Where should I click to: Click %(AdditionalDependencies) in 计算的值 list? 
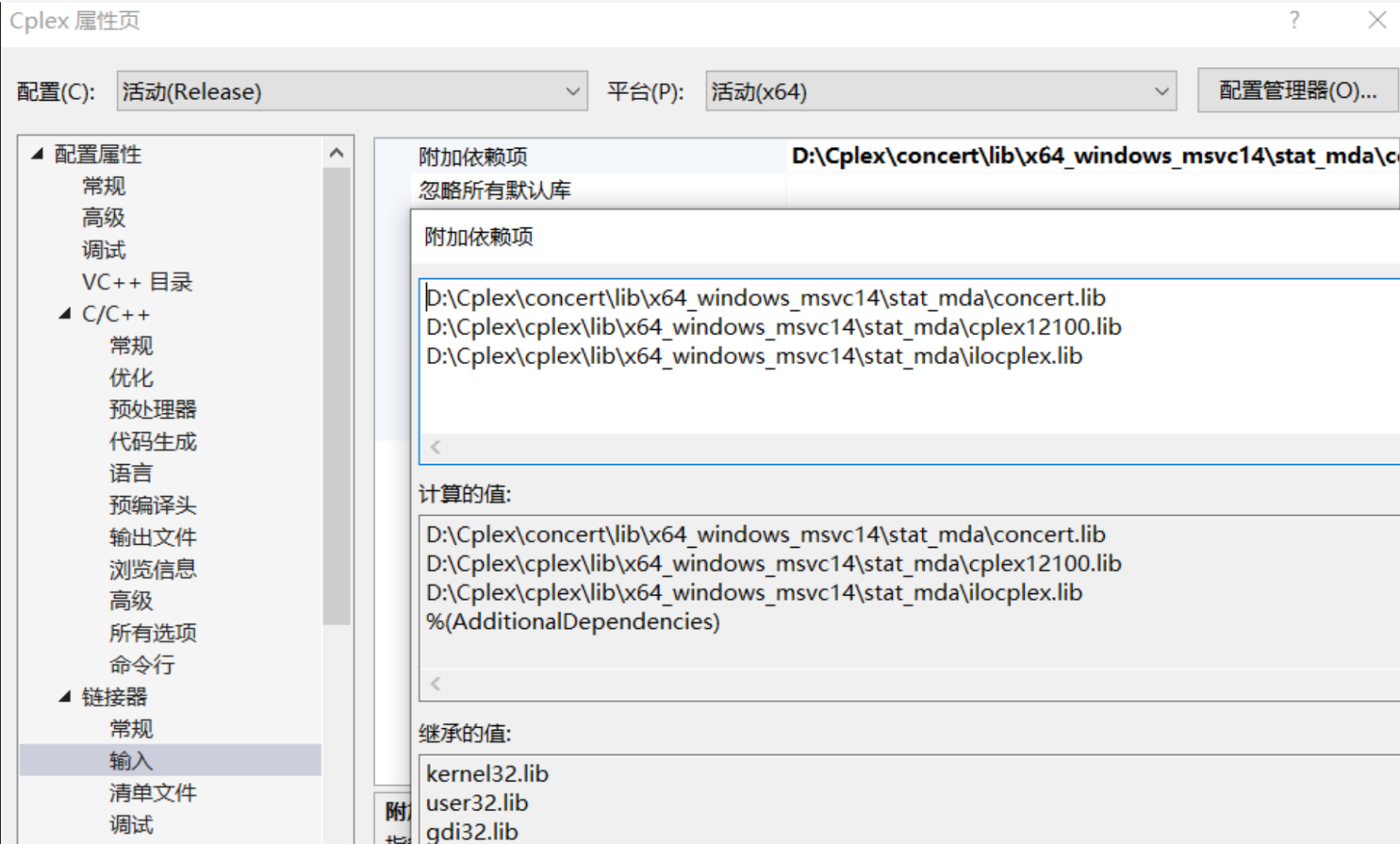(x=573, y=622)
